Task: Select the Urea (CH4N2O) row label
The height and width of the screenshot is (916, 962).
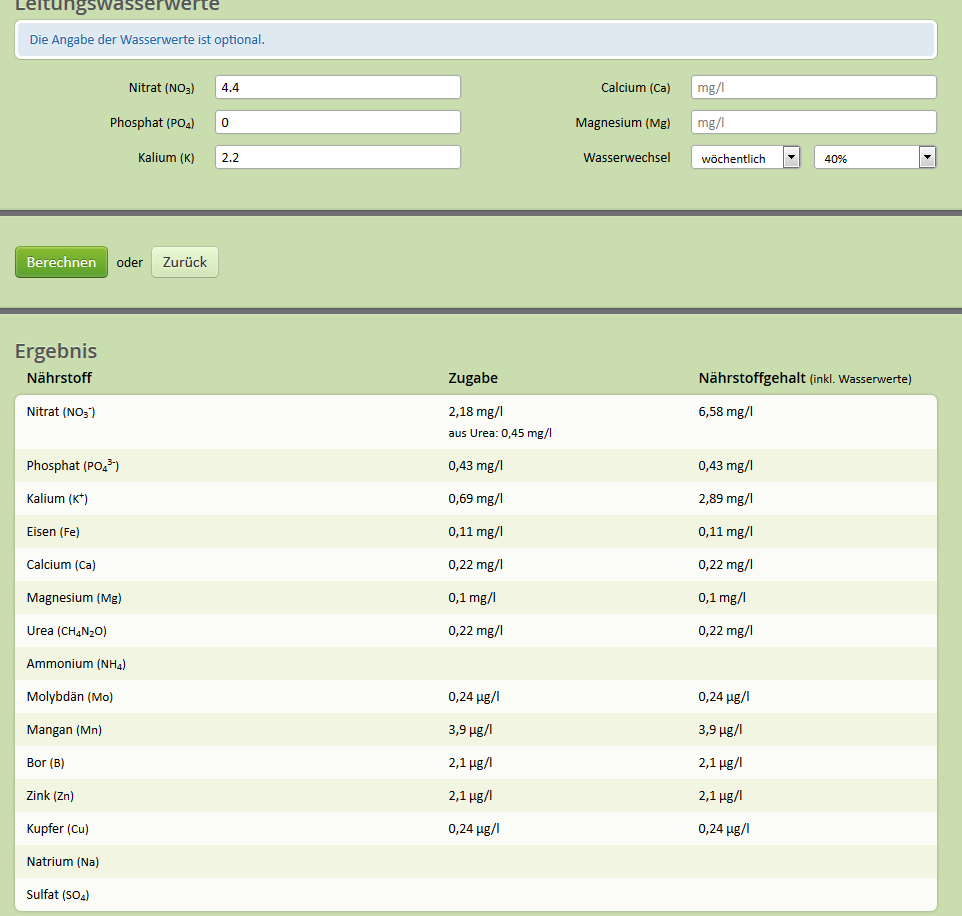Action: pyautogui.click(x=66, y=631)
